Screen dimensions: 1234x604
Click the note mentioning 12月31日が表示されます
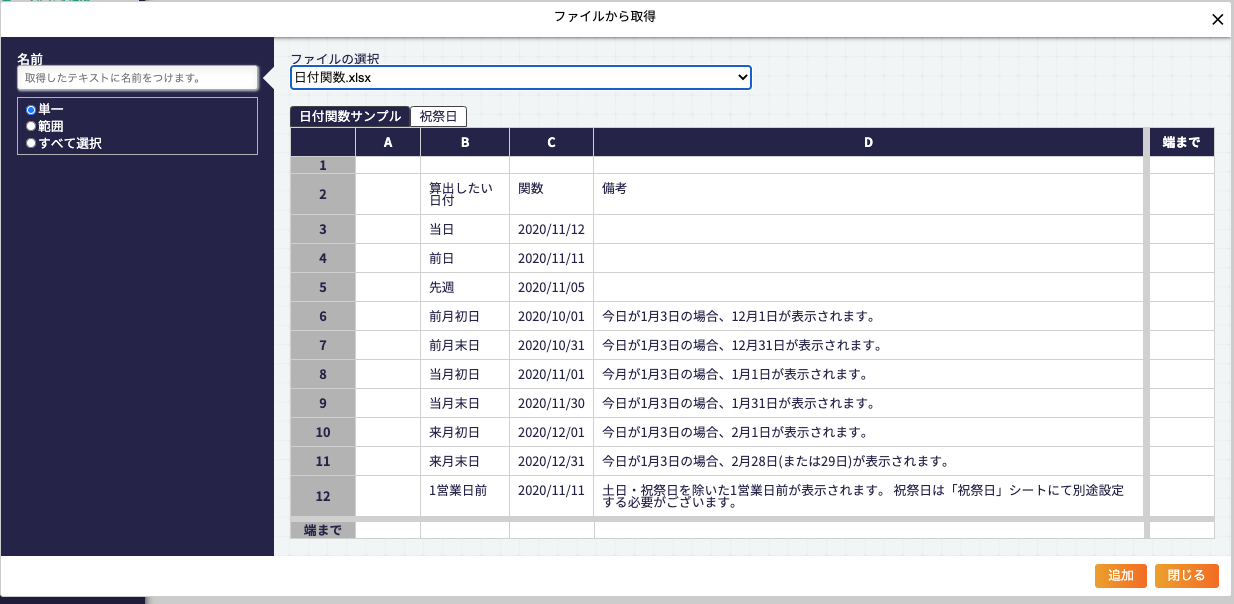[868, 345]
